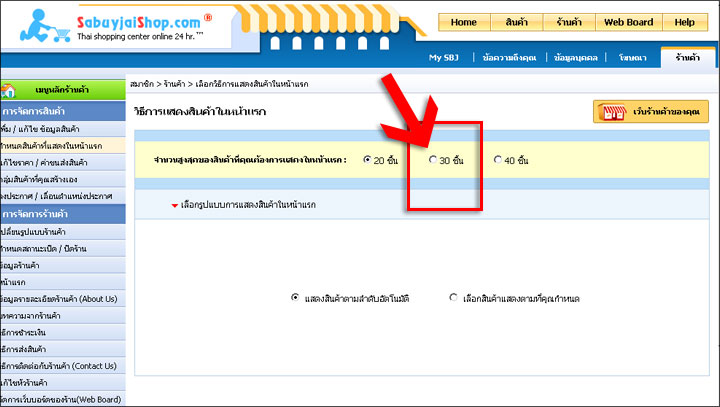The image size is (720, 407).
Task: Open Web Board in the top navigation
Action: point(629,22)
